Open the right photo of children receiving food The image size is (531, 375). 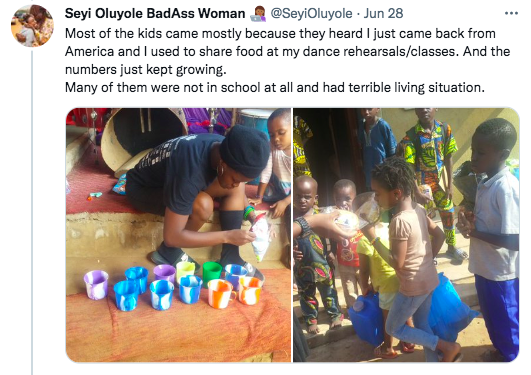coord(406,235)
